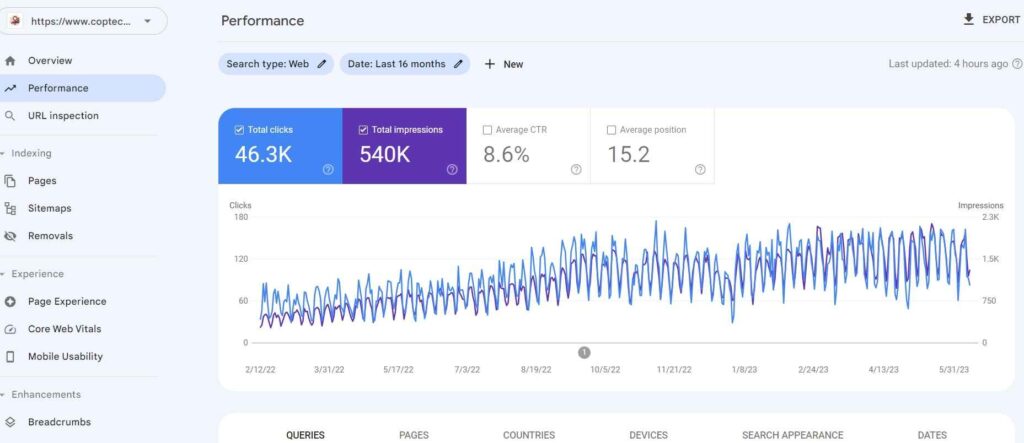Click the Sitemaps tree icon
Viewport: 1024px width, 443px height.
click(10, 208)
